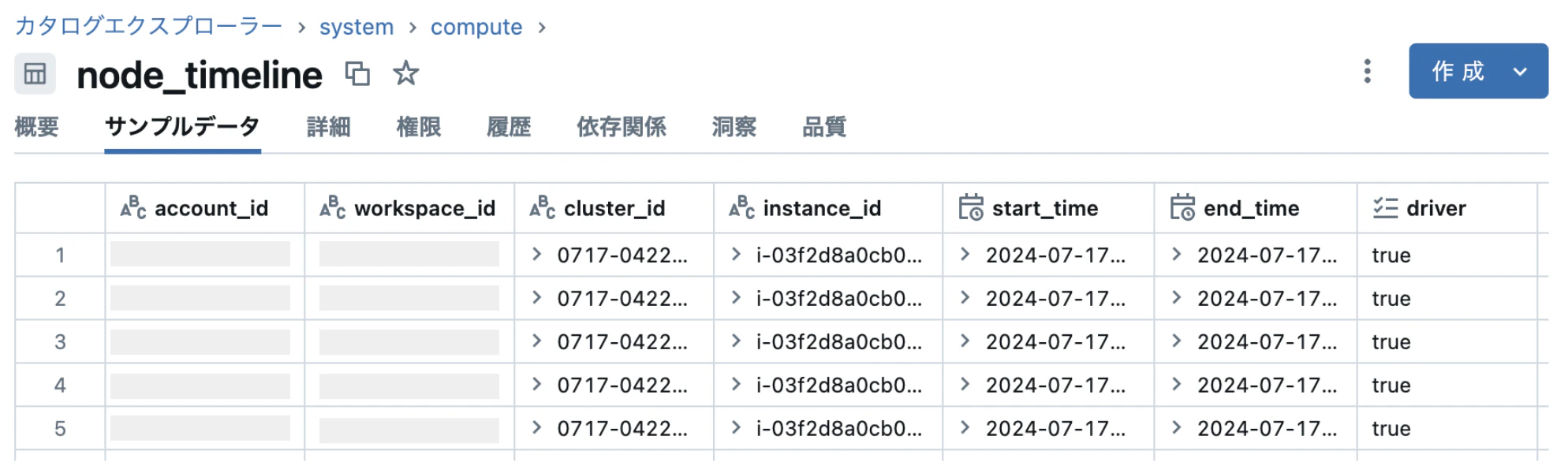Select row number 2

pyautogui.click(x=60, y=298)
